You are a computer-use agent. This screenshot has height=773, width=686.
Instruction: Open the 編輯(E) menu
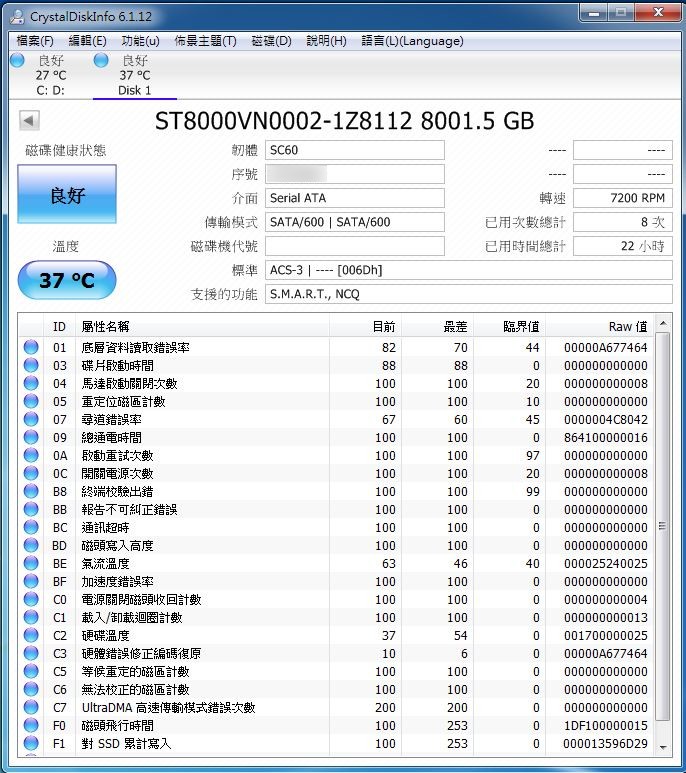(x=88, y=41)
